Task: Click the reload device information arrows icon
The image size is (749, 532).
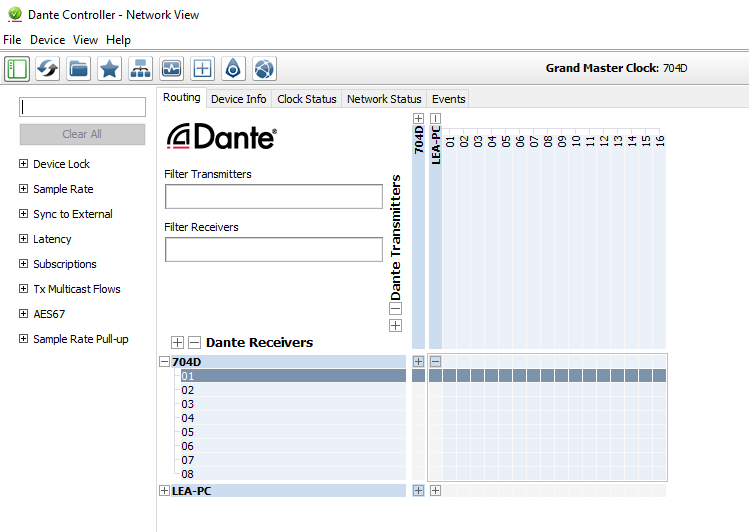Action: click(47, 69)
